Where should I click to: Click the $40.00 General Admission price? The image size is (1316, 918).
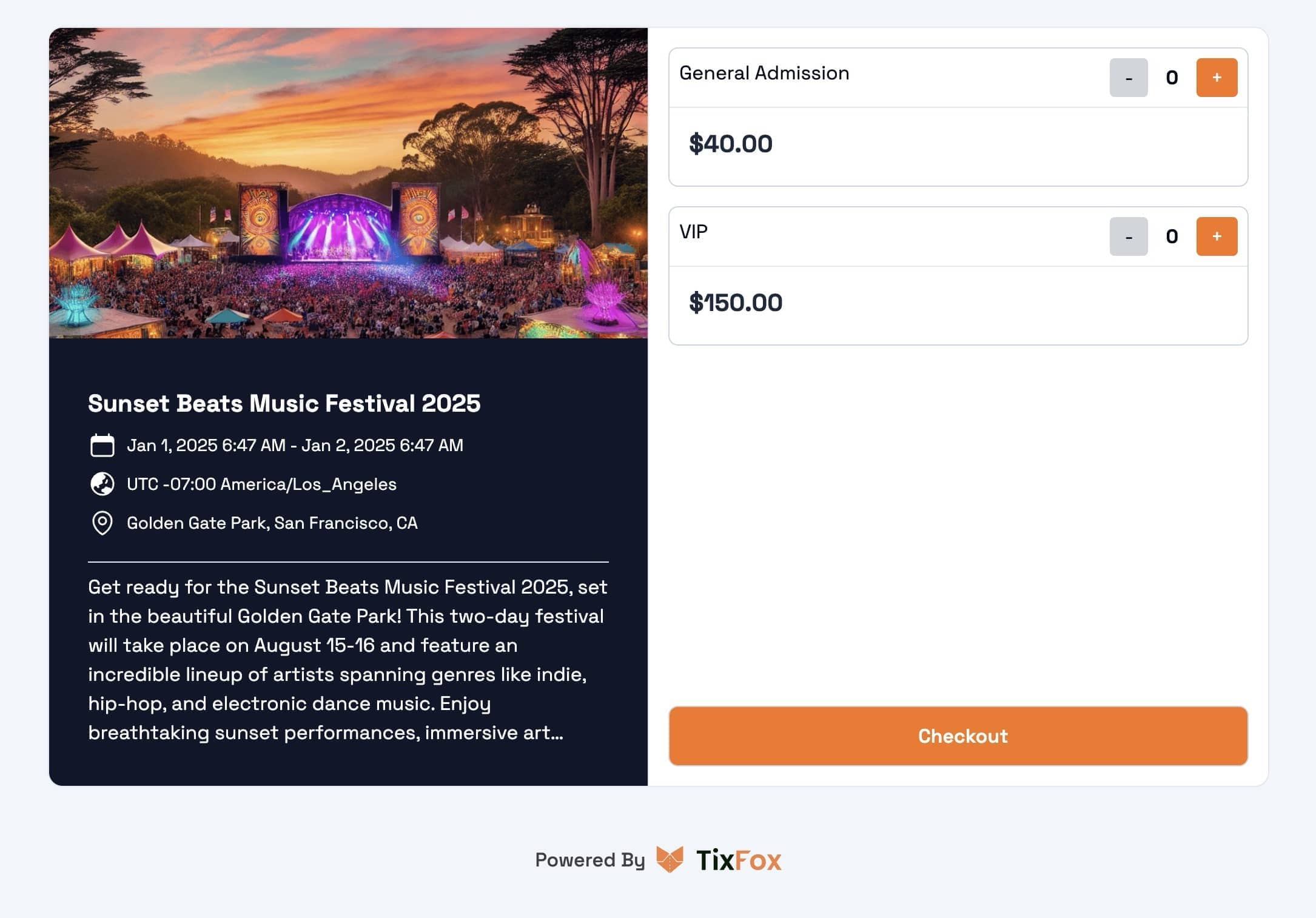(730, 144)
